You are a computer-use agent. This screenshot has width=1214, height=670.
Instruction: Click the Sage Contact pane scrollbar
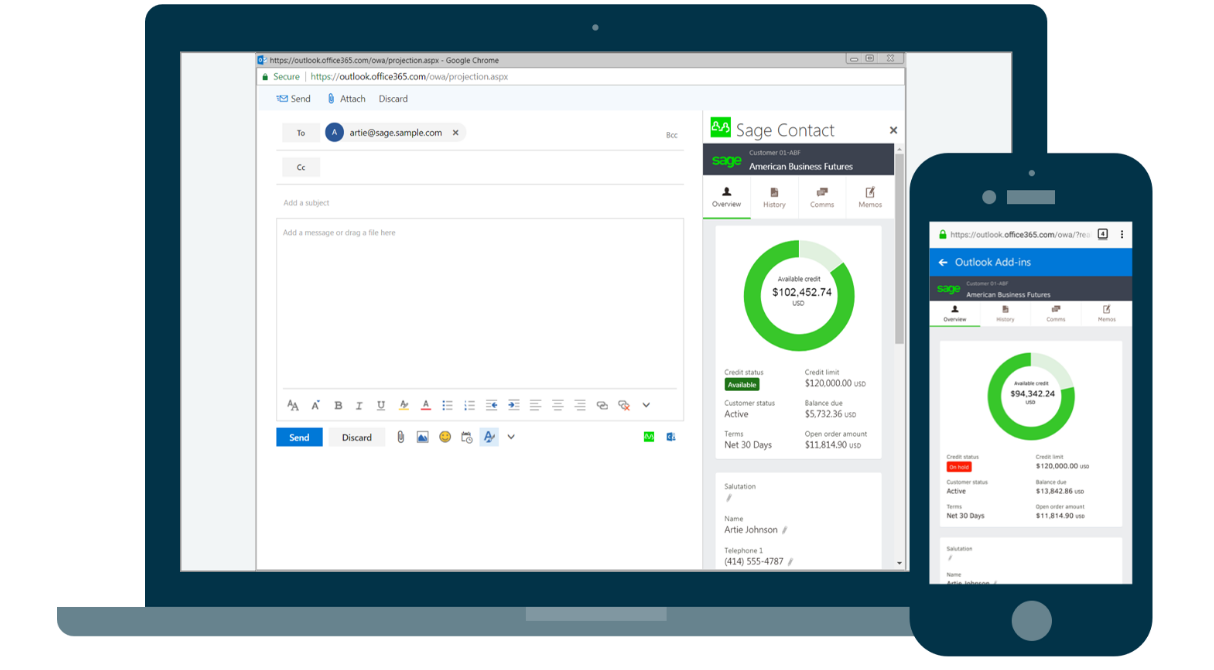click(x=900, y=250)
